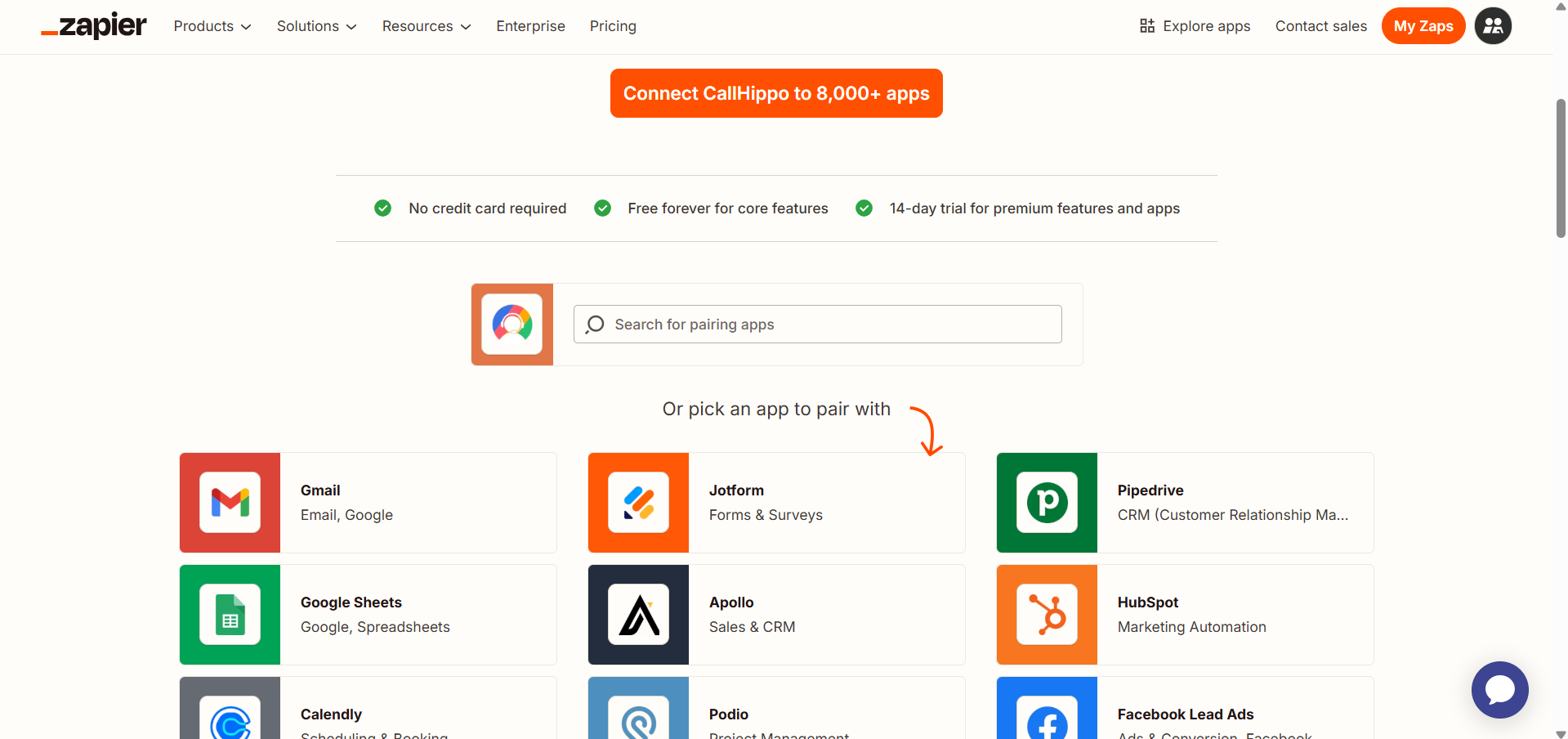Click the green check beside No credit card
The image size is (1568, 739).
pos(382,208)
